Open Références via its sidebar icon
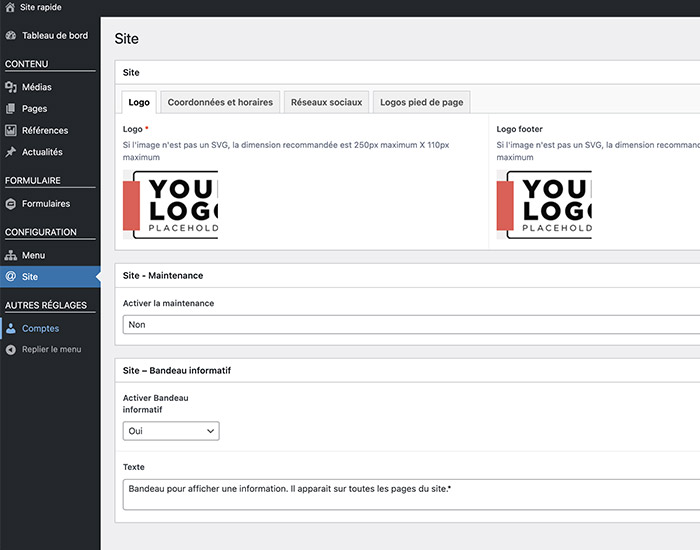This screenshot has height=550, width=700. click(11, 130)
